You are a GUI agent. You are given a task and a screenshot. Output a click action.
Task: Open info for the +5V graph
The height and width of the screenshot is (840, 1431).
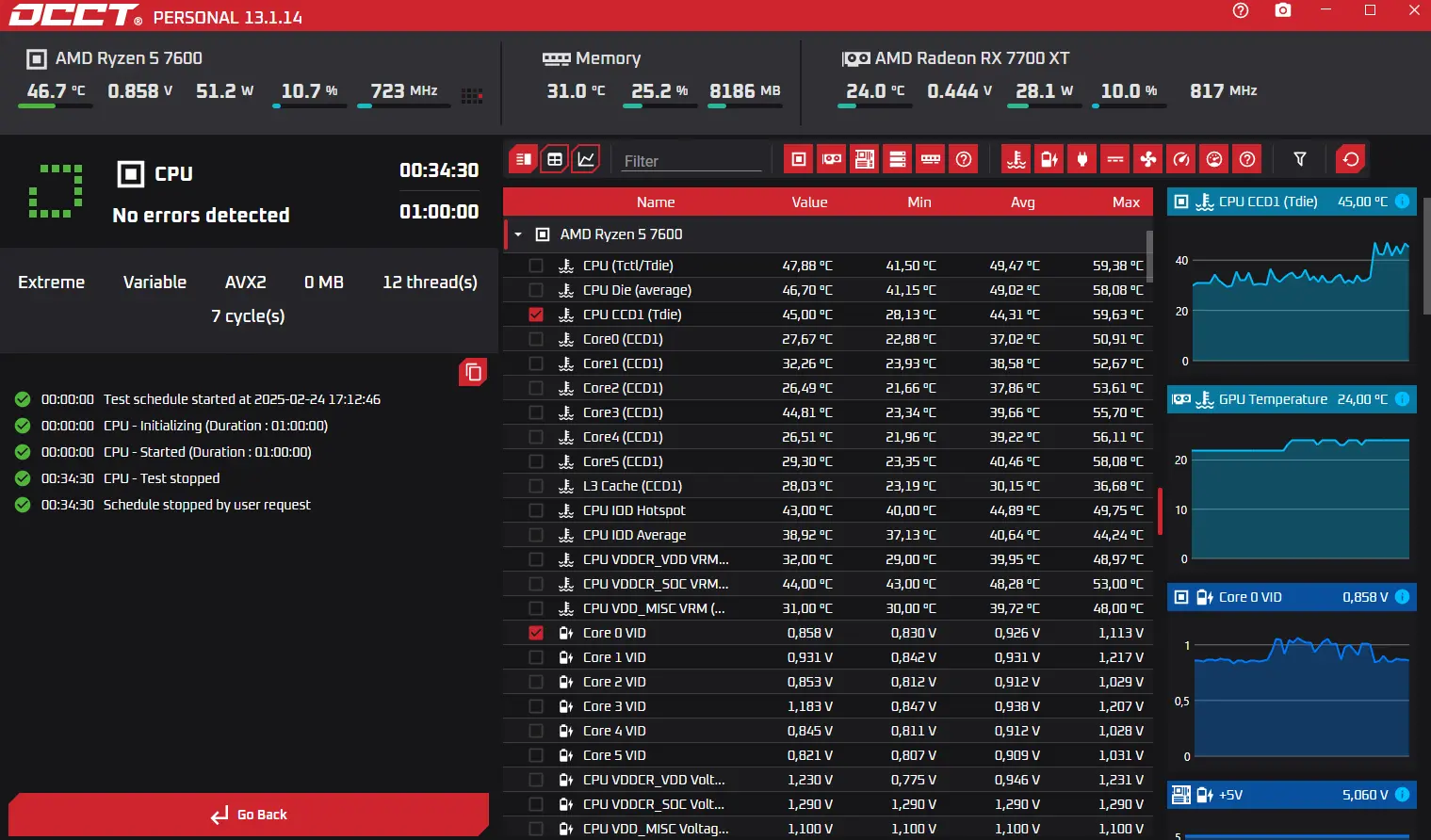click(1402, 795)
